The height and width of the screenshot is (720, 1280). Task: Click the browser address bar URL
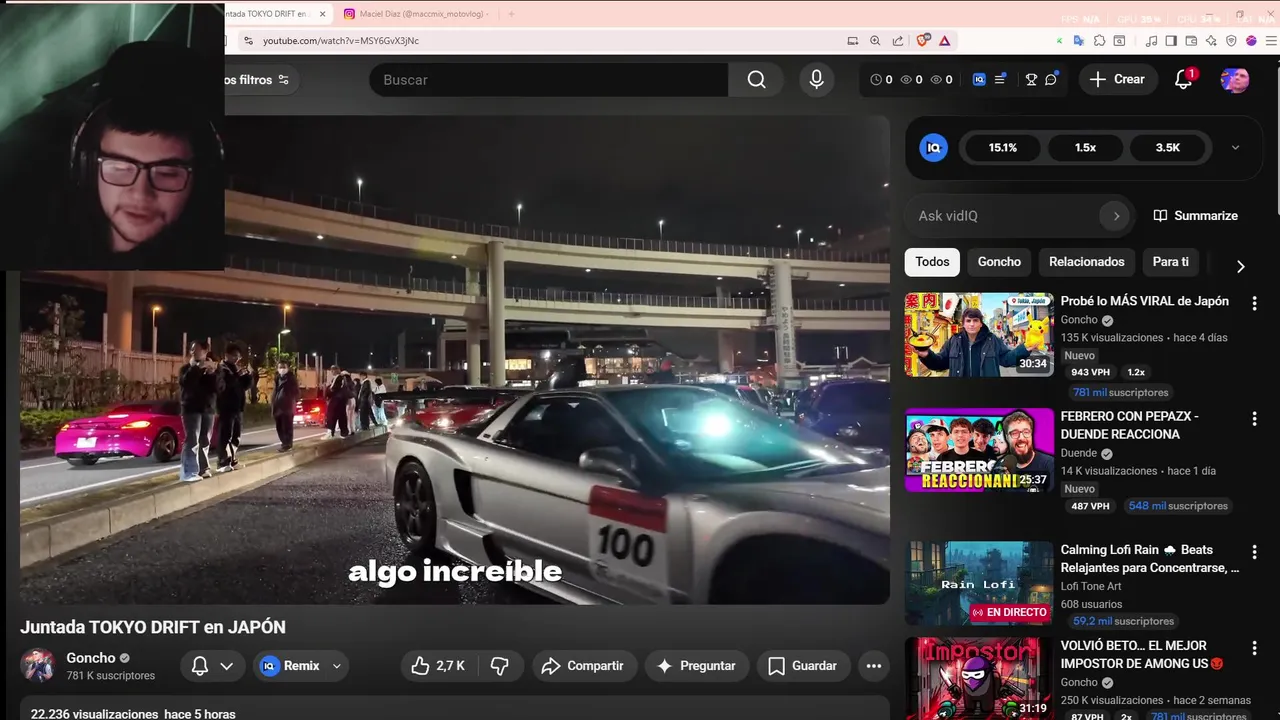pos(341,41)
